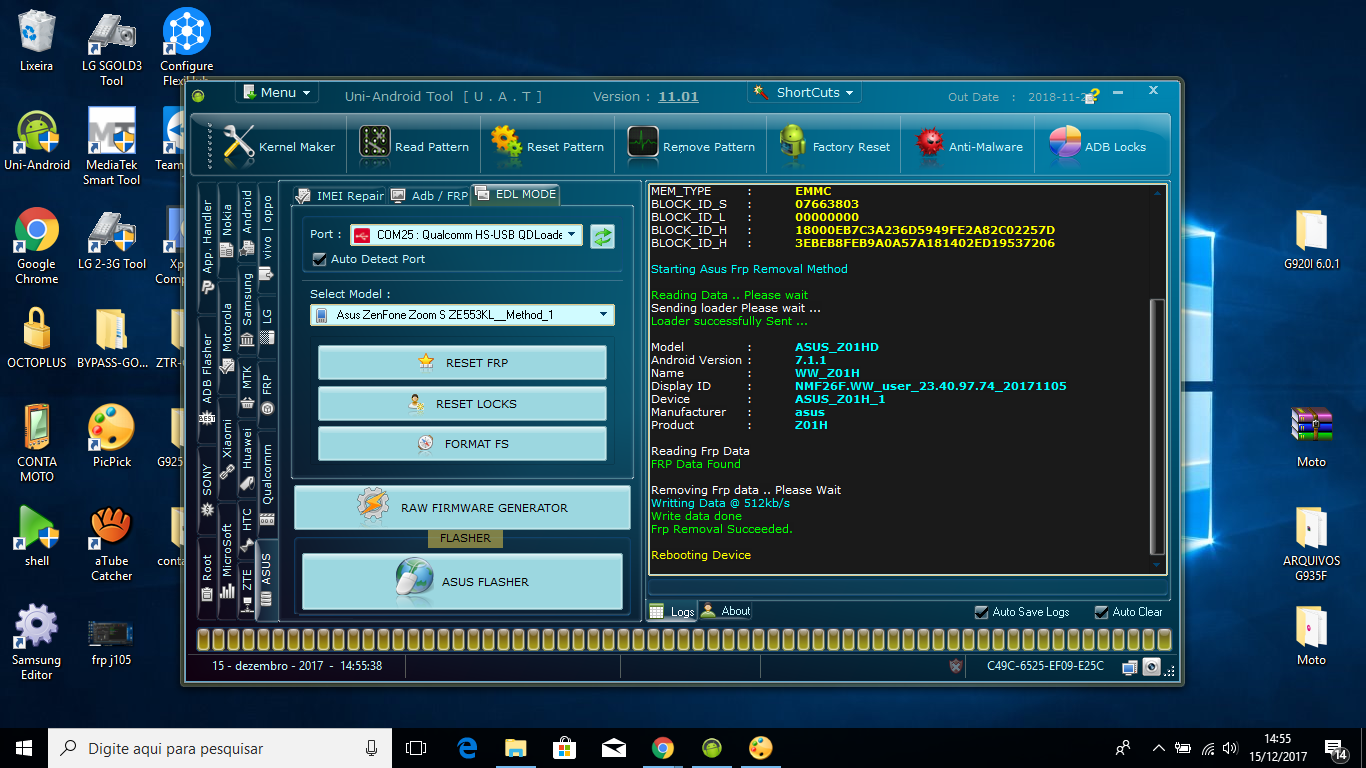The height and width of the screenshot is (768, 1366).
Task: Select the Android side tab
Action: [x=247, y=223]
